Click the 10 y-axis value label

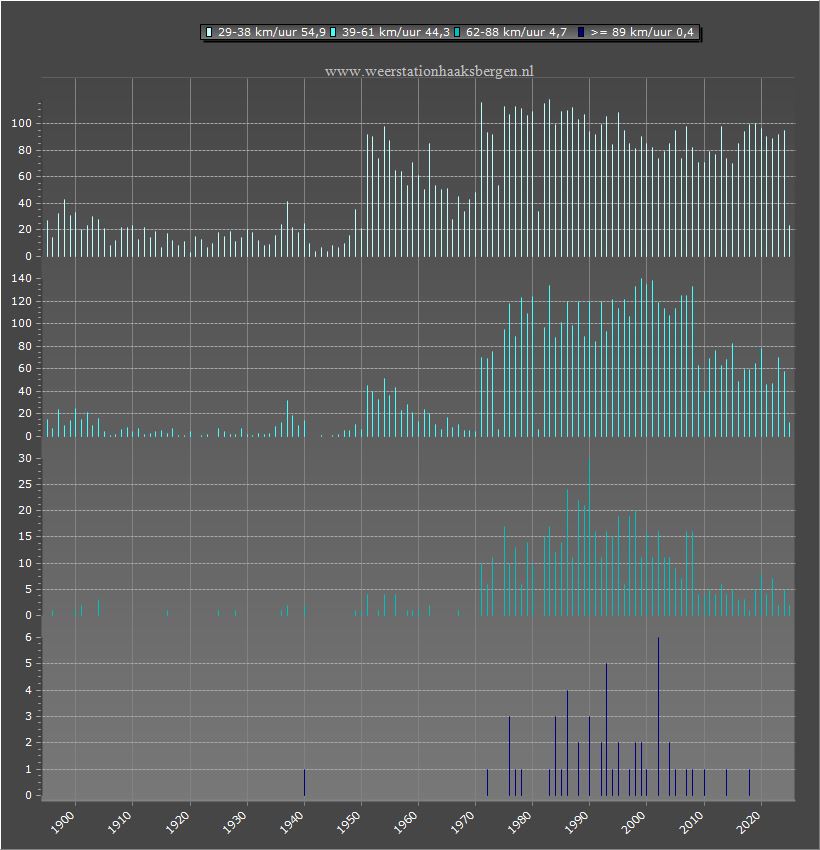(x=25, y=563)
